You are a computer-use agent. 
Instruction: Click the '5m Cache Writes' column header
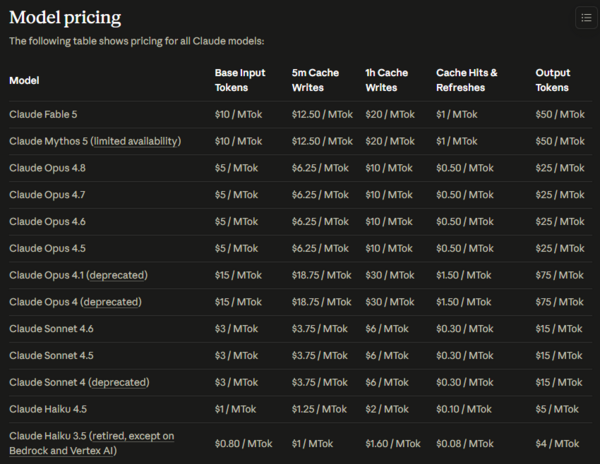click(315, 80)
